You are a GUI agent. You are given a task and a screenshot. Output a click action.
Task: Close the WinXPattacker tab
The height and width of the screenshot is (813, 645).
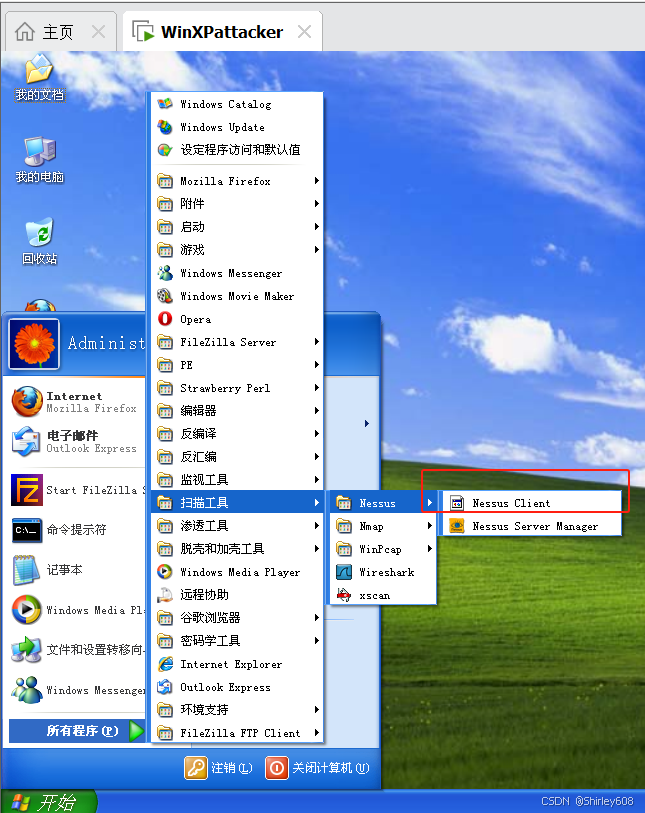click(x=304, y=32)
